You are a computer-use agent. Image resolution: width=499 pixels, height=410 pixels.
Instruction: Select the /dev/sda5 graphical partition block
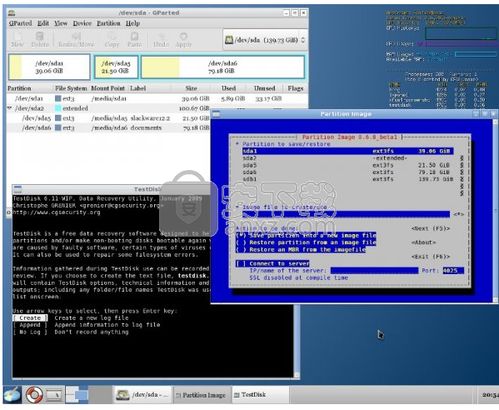[x=116, y=67]
